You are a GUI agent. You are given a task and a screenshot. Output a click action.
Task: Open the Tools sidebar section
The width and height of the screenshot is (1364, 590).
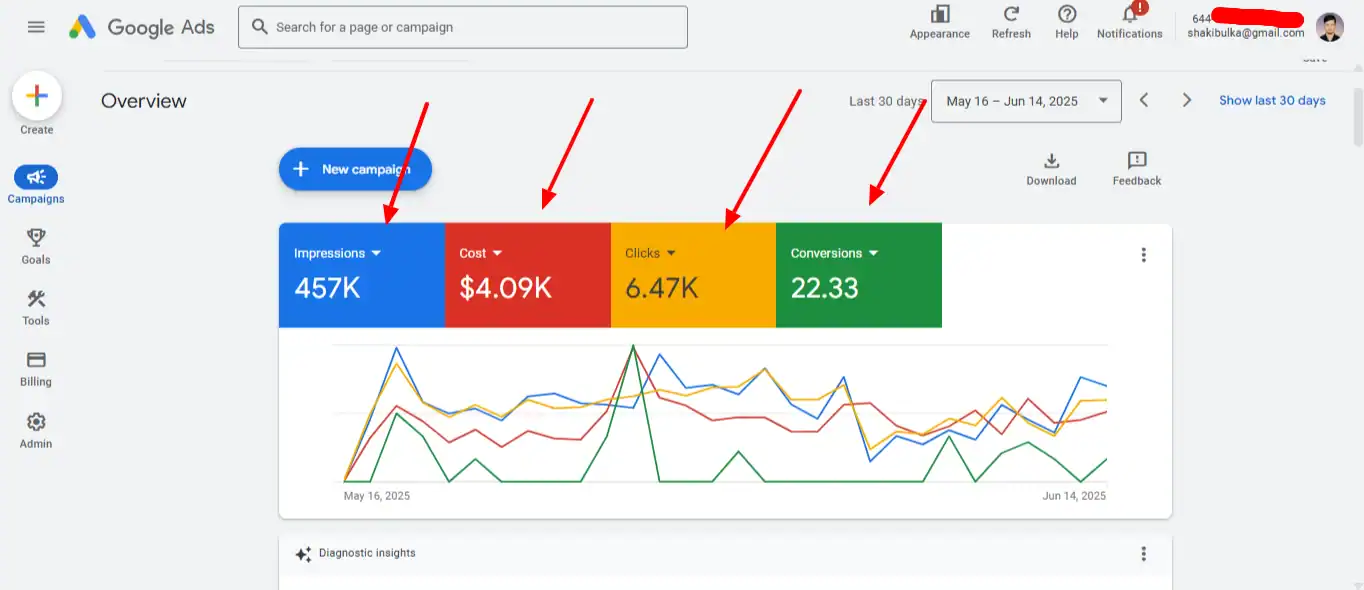click(x=36, y=306)
